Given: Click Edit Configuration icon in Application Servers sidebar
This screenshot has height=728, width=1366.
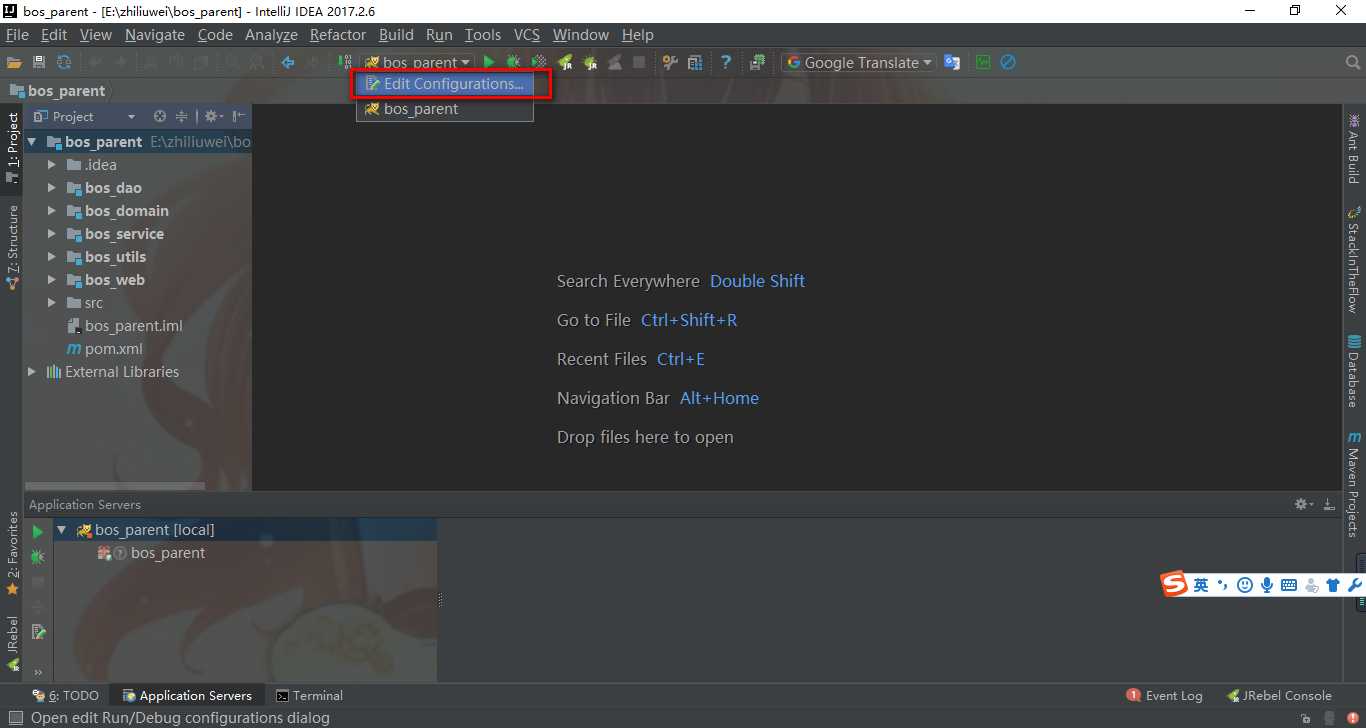Looking at the screenshot, I should [38, 632].
